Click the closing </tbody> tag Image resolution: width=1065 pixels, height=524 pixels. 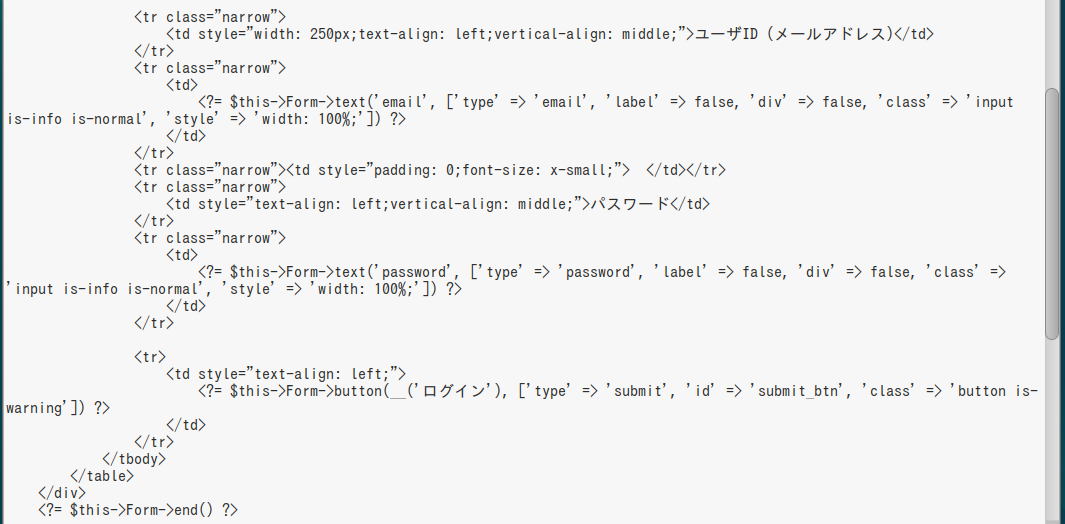click(134, 459)
